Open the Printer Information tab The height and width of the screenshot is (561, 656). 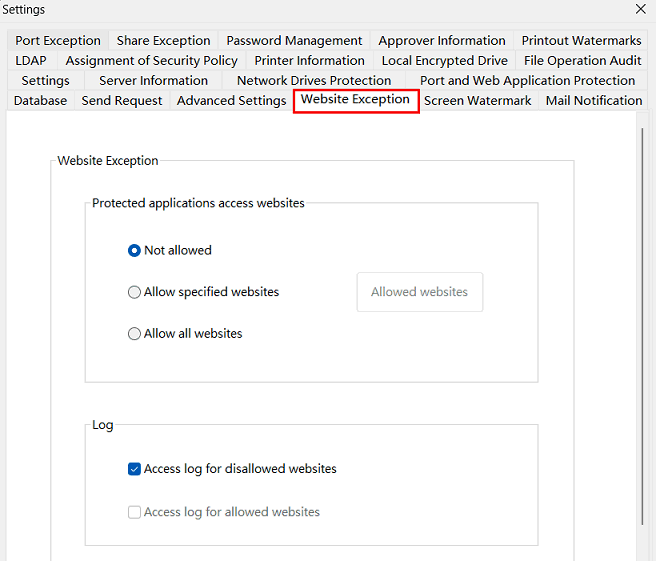click(309, 61)
